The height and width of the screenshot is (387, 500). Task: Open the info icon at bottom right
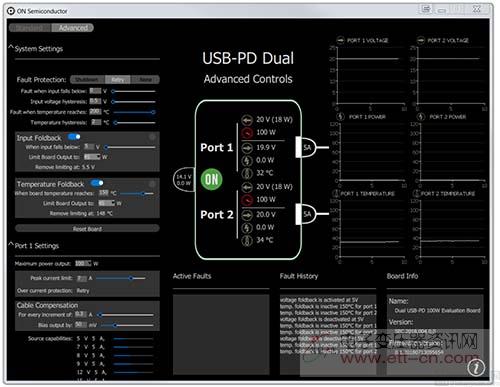point(476,367)
